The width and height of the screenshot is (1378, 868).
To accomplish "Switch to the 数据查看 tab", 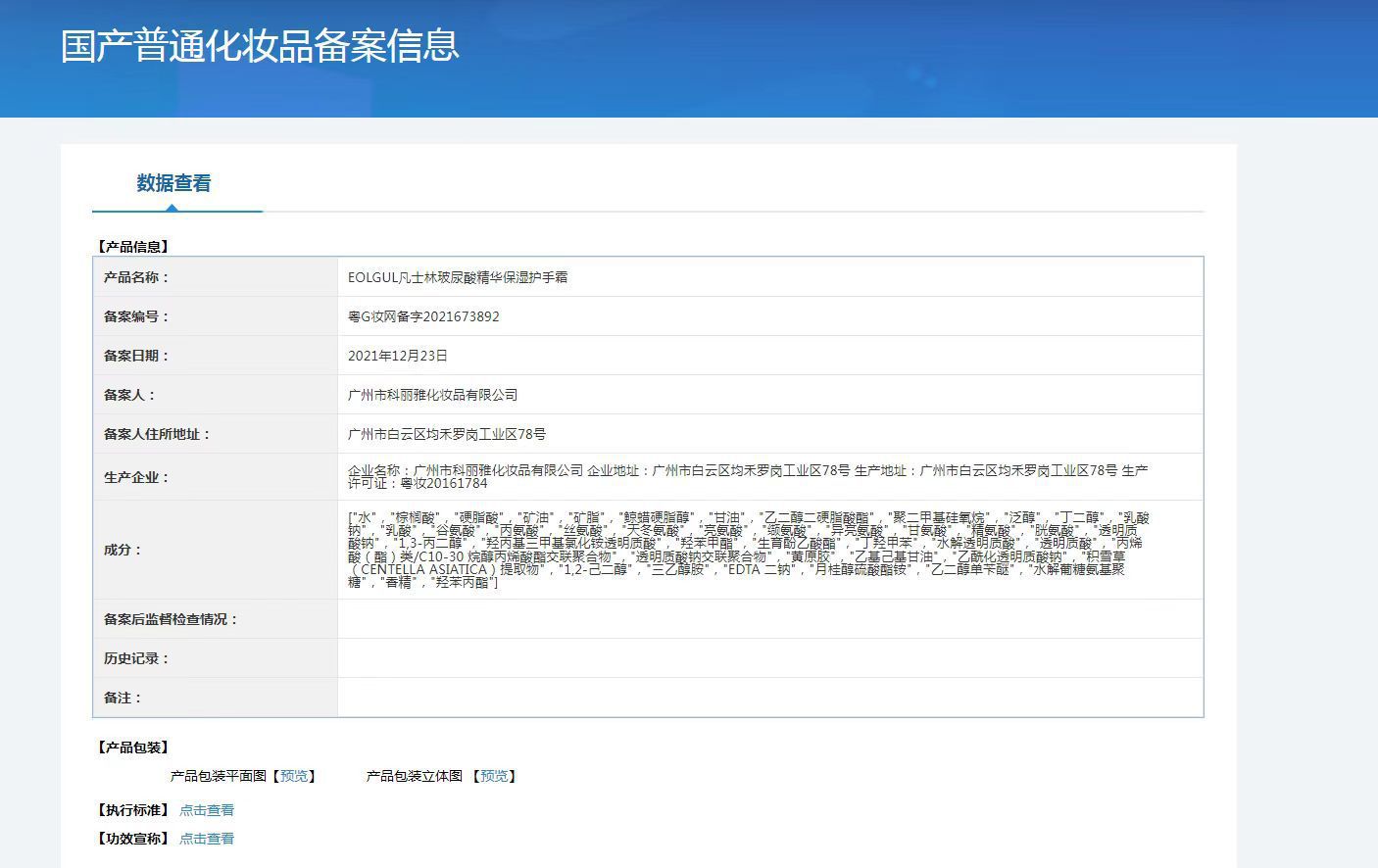I will [x=174, y=183].
